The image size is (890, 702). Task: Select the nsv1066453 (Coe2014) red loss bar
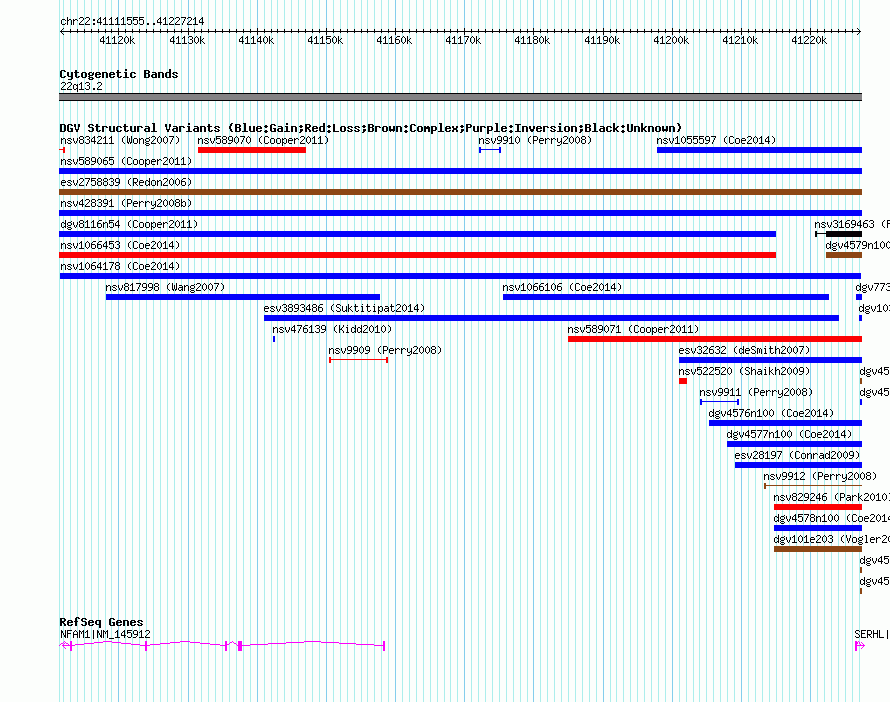417,255
